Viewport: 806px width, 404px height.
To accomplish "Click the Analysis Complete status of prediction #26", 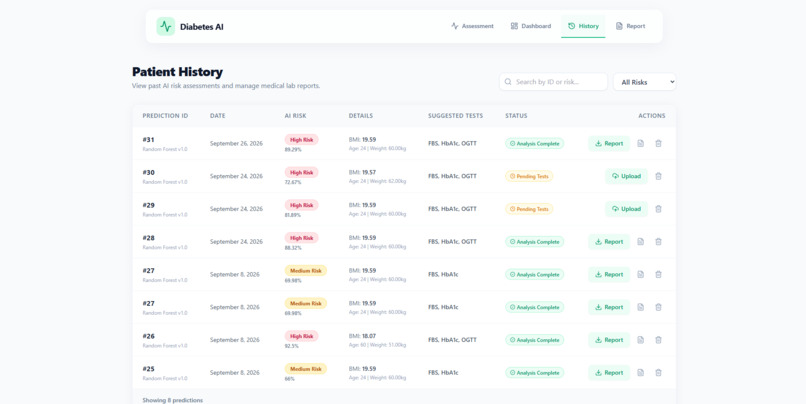I will (534, 340).
